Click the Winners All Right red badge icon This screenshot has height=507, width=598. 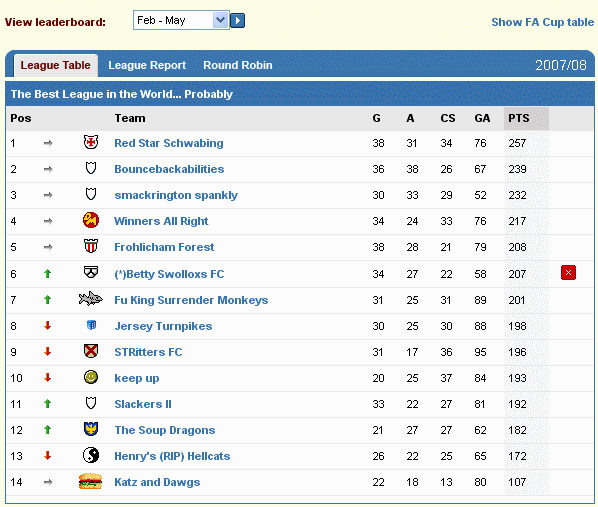[x=91, y=220]
